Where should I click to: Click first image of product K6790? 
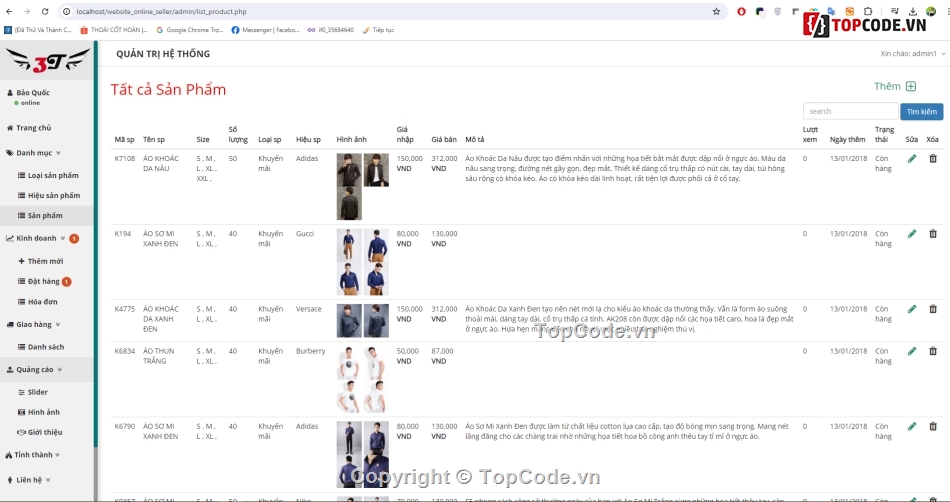pyautogui.click(x=349, y=437)
